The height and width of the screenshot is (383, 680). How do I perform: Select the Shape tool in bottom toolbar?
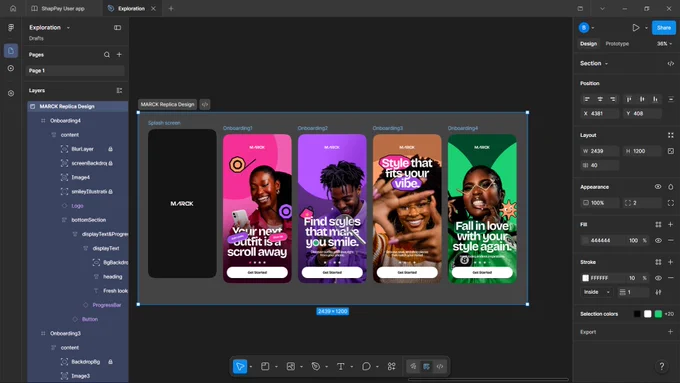tap(291, 367)
